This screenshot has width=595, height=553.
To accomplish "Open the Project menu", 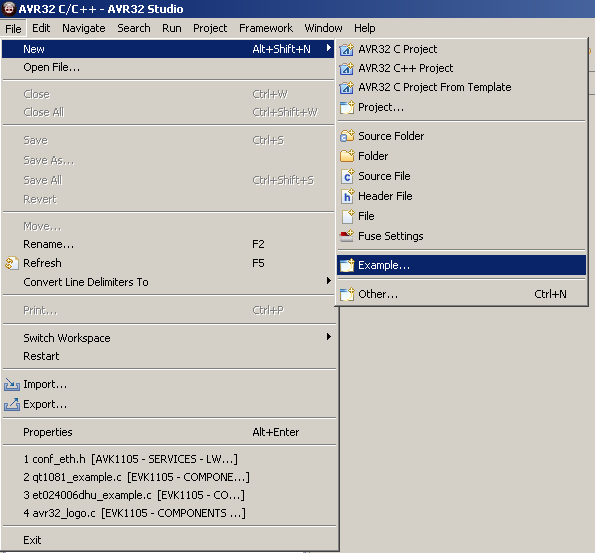I will click(210, 28).
